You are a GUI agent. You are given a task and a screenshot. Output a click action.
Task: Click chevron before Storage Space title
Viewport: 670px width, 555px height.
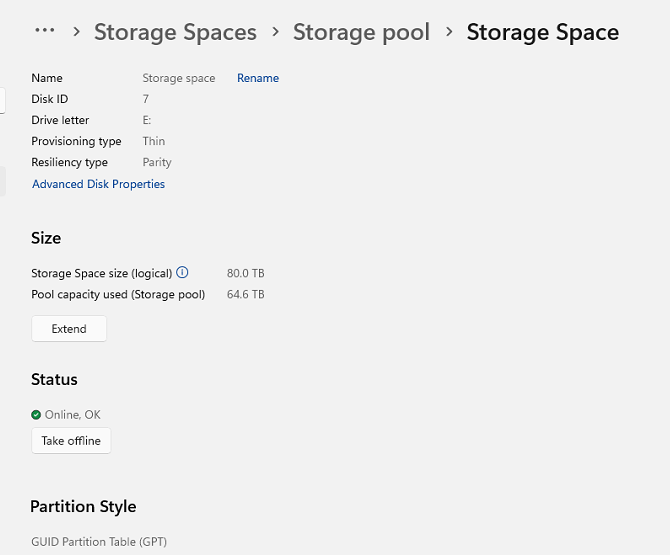[x=449, y=32]
